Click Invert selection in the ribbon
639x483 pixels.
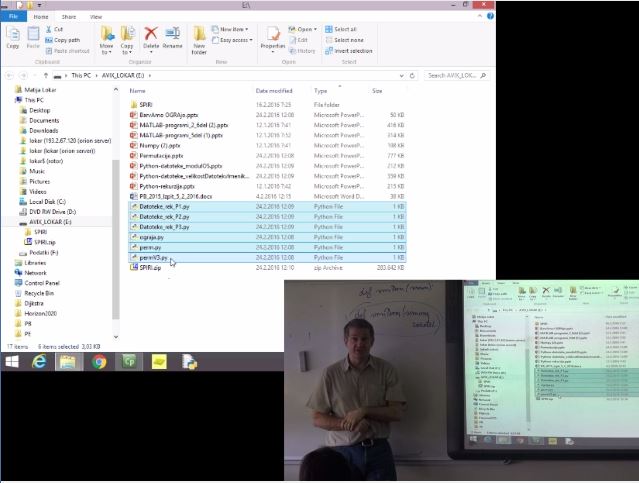coord(352,50)
